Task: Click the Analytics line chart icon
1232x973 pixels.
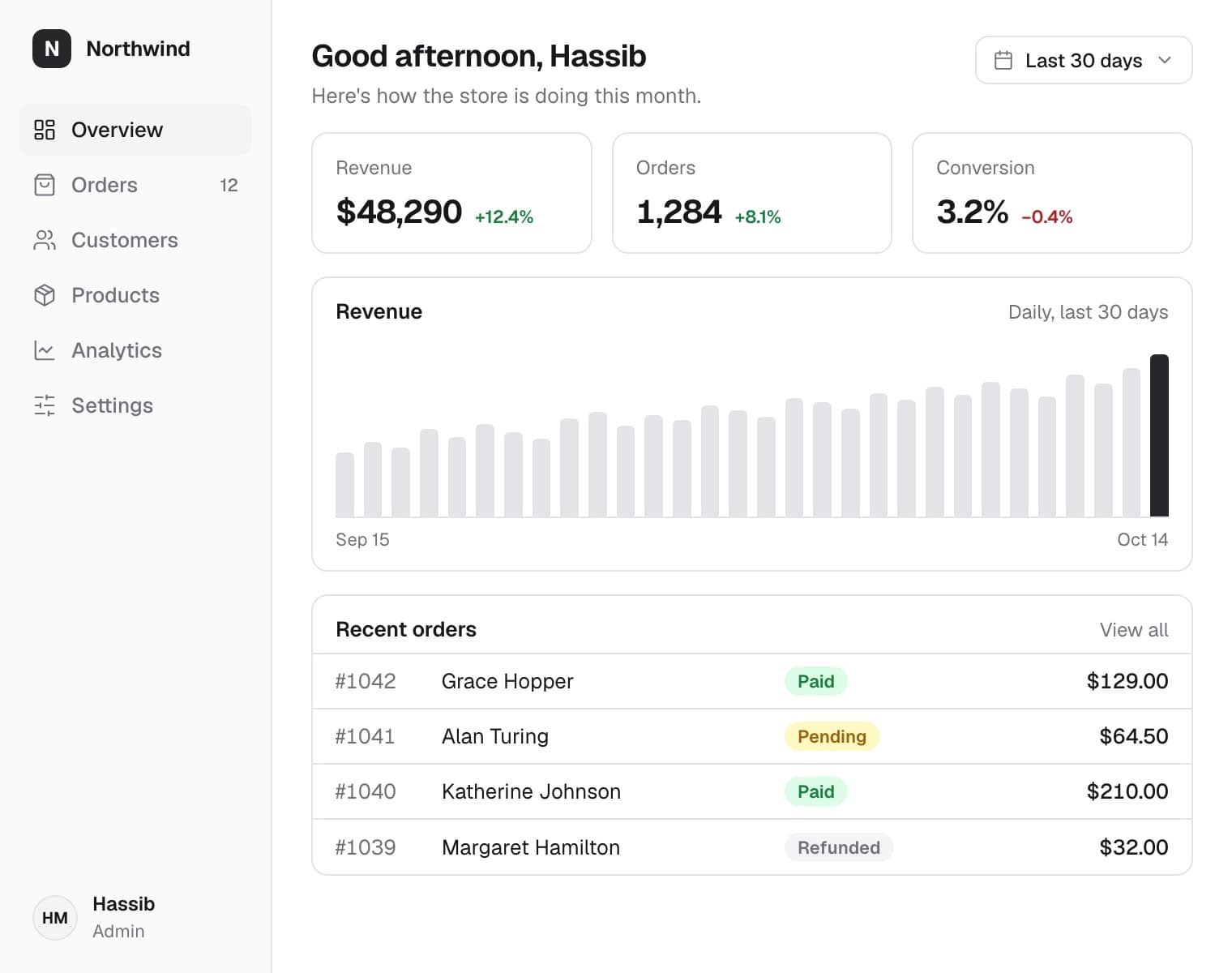Action: click(x=45, y=350)
